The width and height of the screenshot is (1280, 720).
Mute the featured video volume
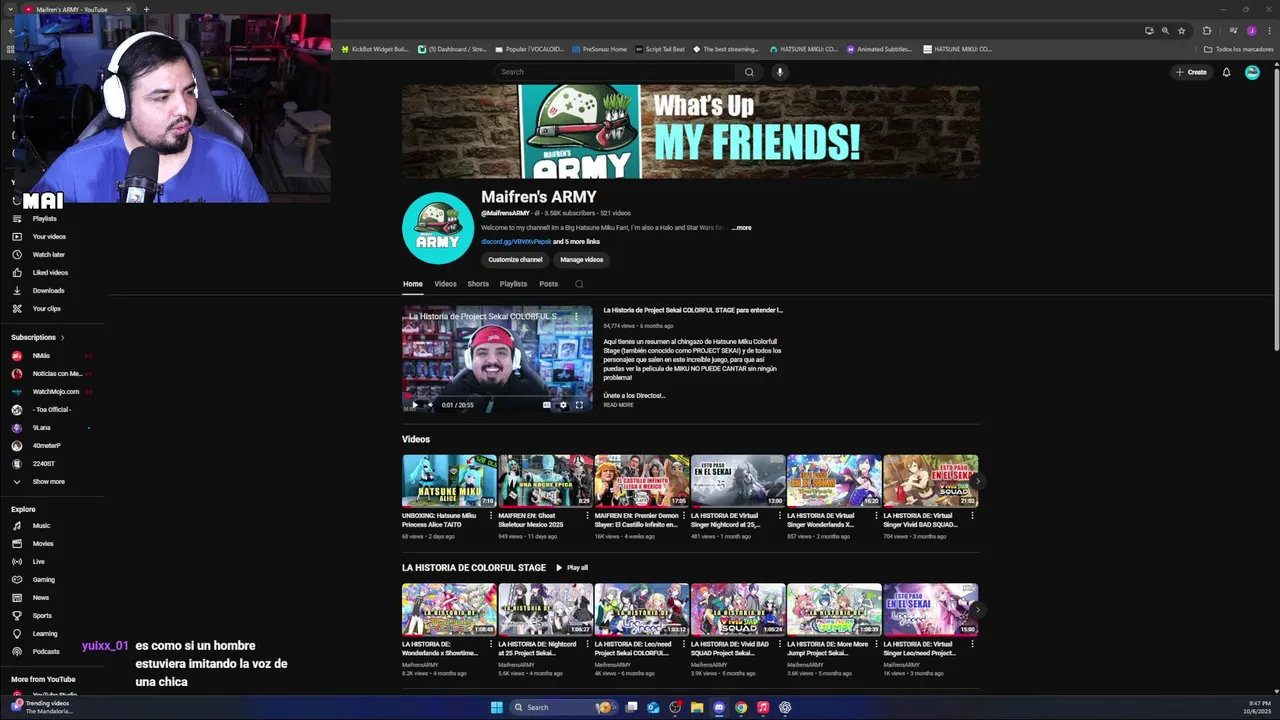431,405
